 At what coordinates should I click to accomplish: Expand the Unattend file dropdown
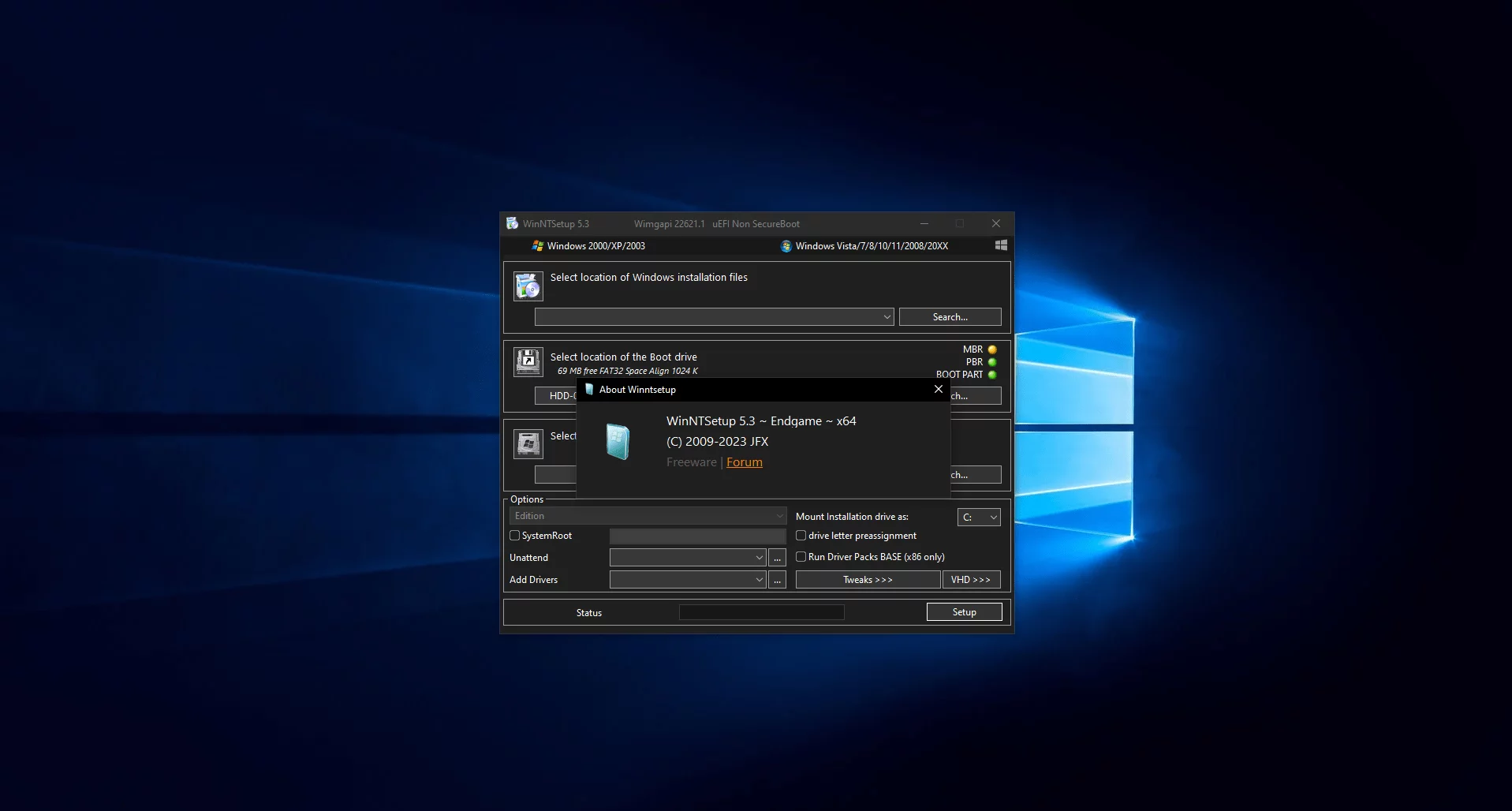click(759, 558)
